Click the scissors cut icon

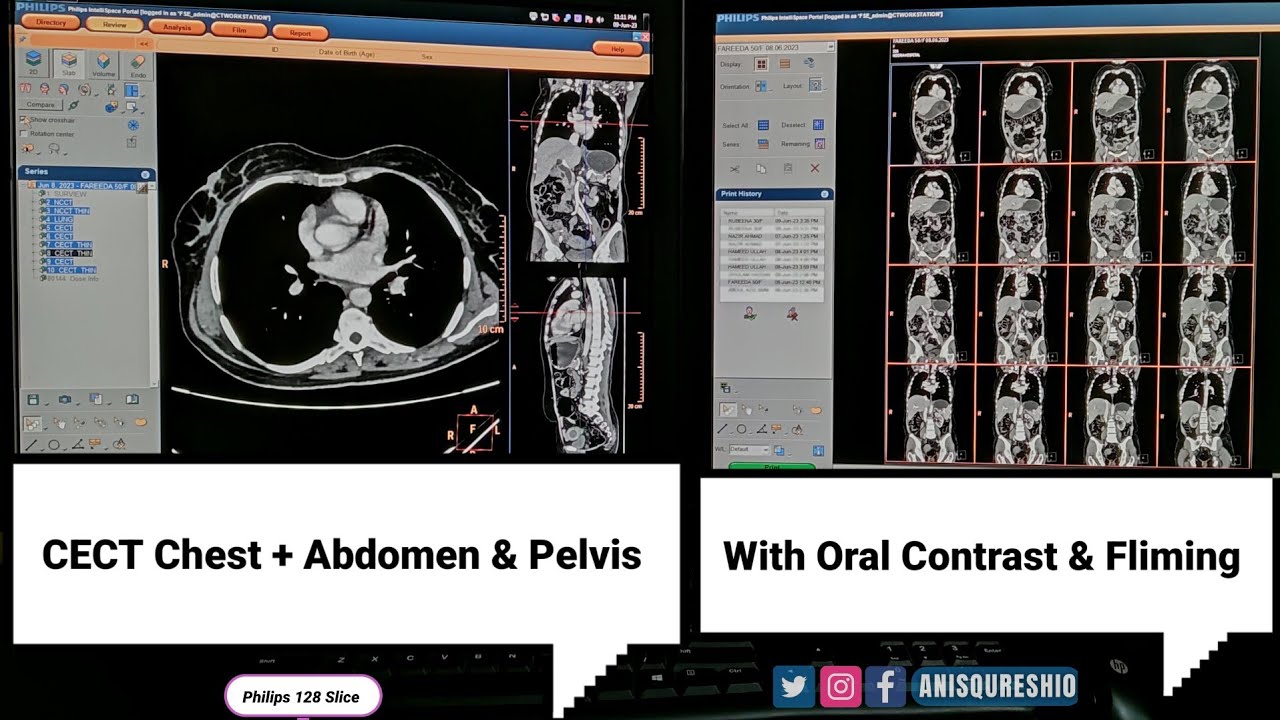click(x=734, y=169)
